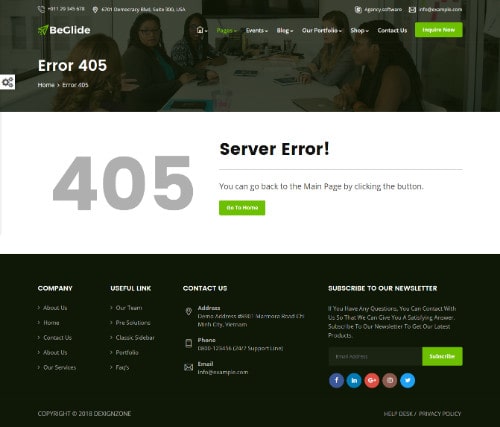This screenshot has height=427, width=500.
Task: Click the Google Plus social icon
Action: click(x=372, y=380)
